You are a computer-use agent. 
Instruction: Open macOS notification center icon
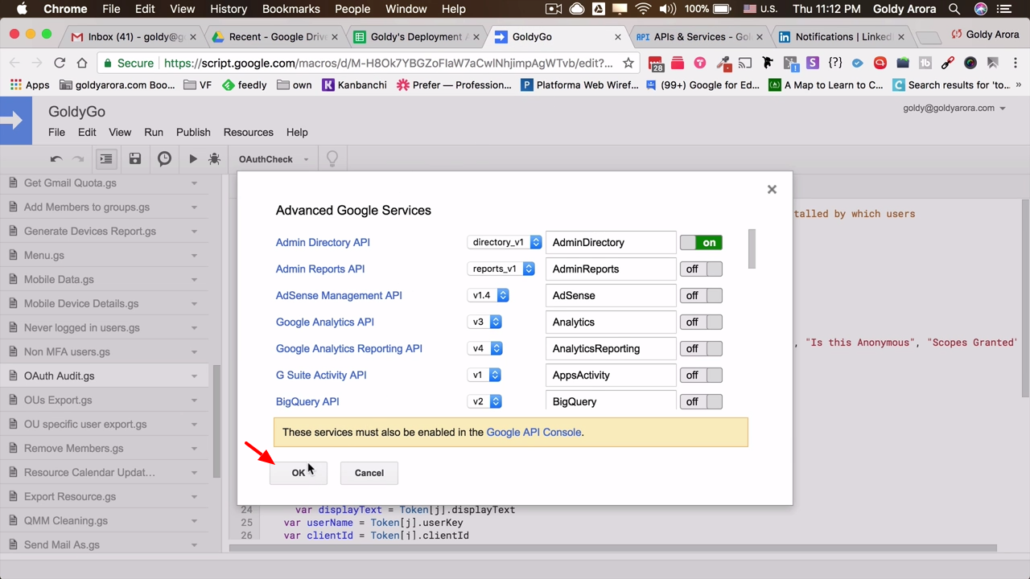pos(1004,9)
